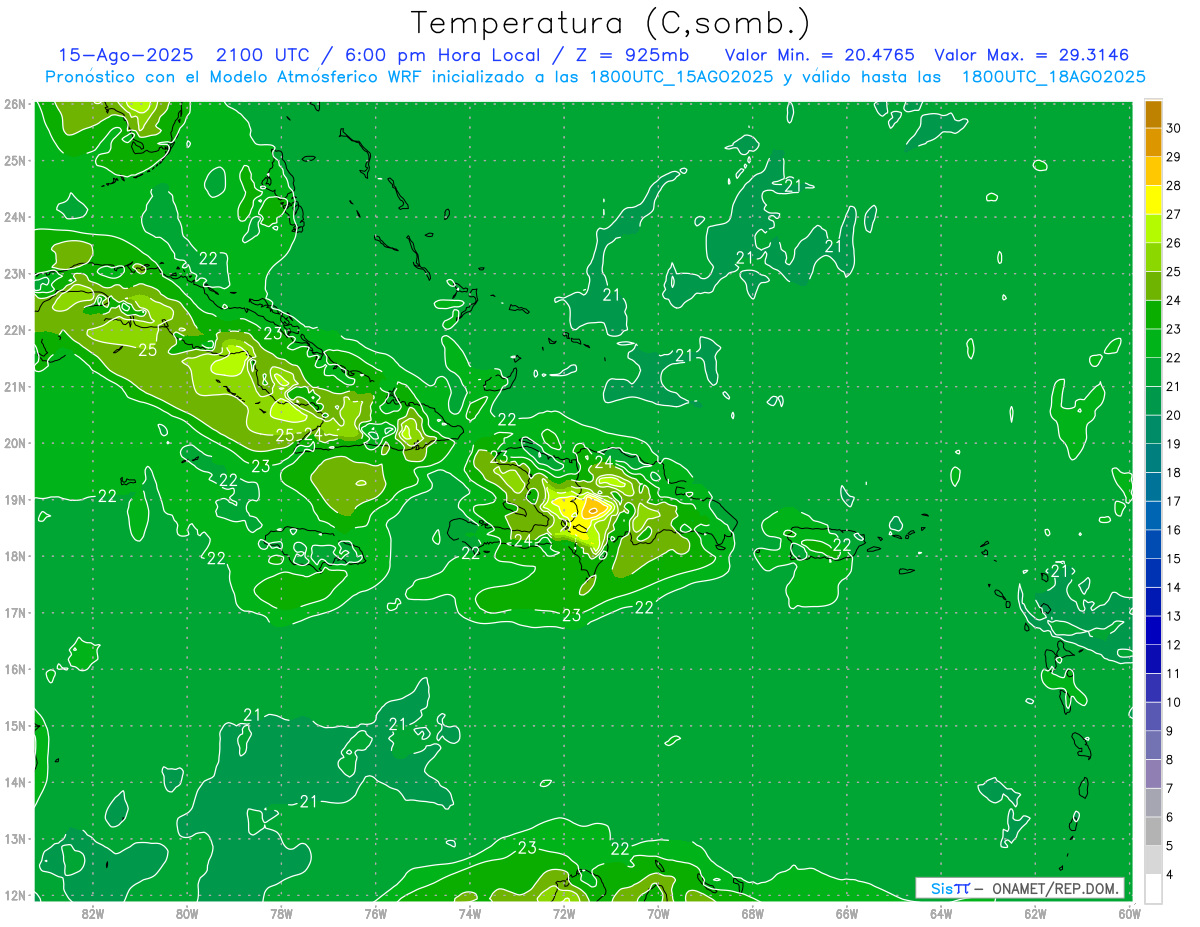The image size is (1200, 927).
Task: Click 'Valor Max. = 29.3146' text
Action: click(1031, 56)
